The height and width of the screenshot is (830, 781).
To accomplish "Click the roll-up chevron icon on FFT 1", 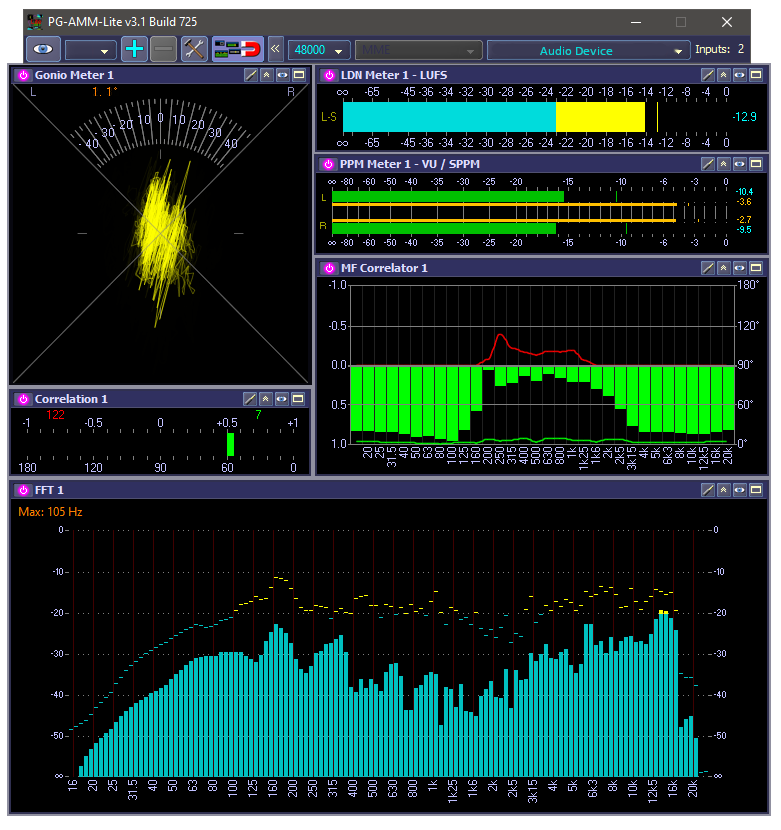I will [724, 490].
